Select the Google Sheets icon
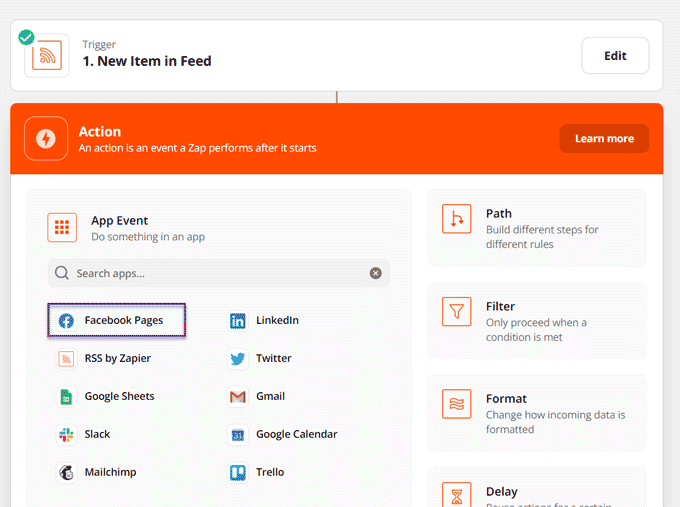Viewport: 680px width, 507px height. [66, 396]
